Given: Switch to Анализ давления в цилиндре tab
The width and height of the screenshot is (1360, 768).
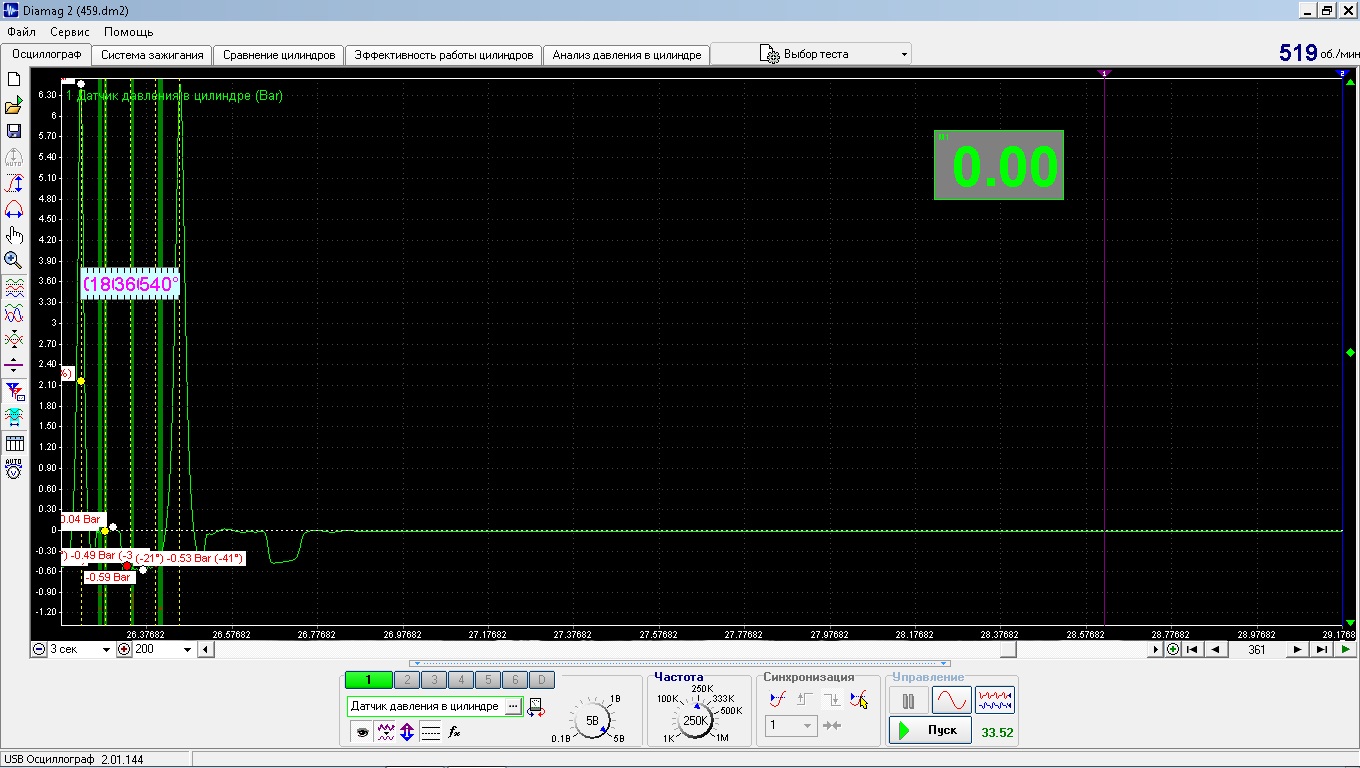Looking at the screenshot, I should click(x=627, y=55).
